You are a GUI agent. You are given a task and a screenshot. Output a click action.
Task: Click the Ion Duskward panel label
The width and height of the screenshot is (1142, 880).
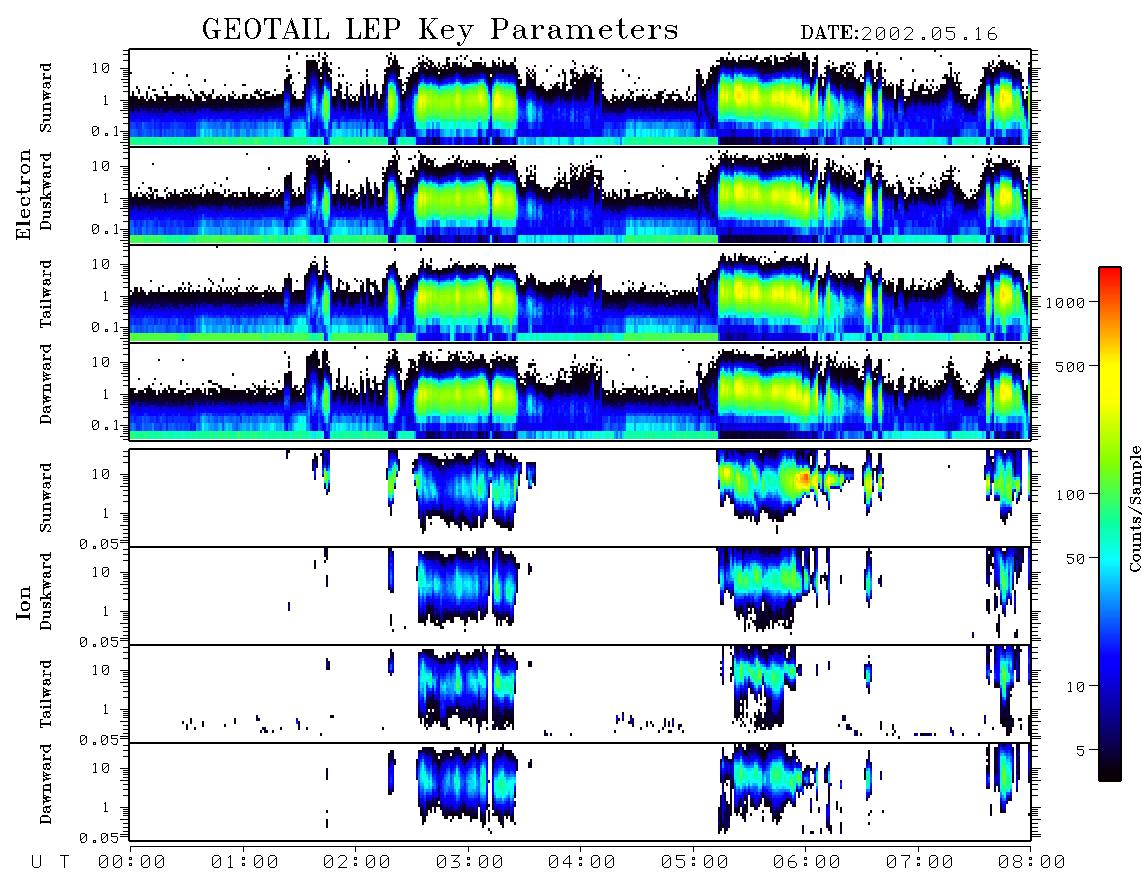pos(46,591)
